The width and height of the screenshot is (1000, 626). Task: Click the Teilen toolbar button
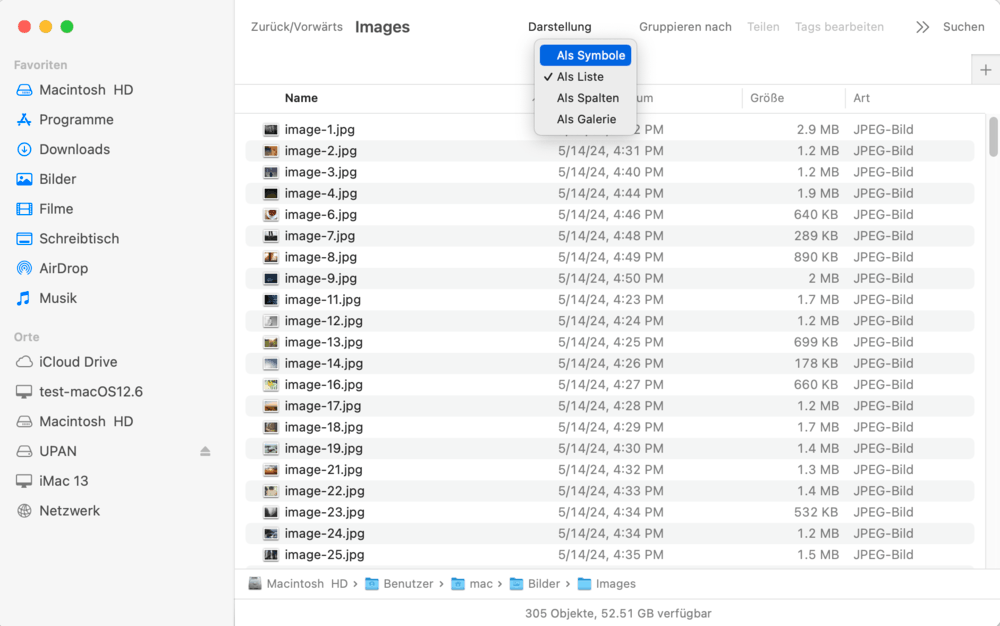(763, 27)
